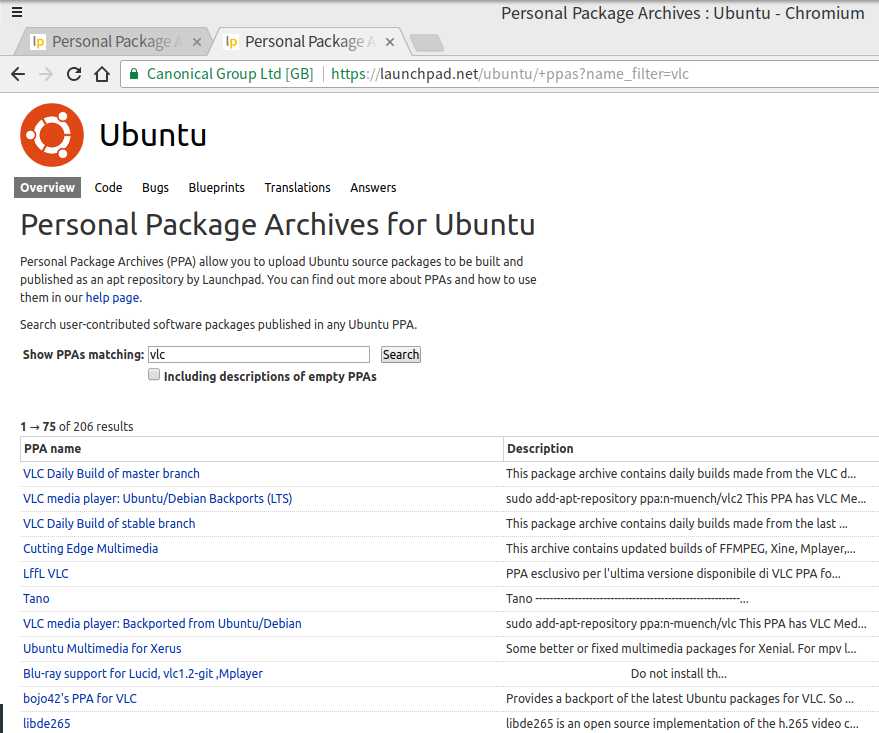Click the Personal Package Archives for Ubuntu heading
The image size is (879, 733).
(278, 225)
